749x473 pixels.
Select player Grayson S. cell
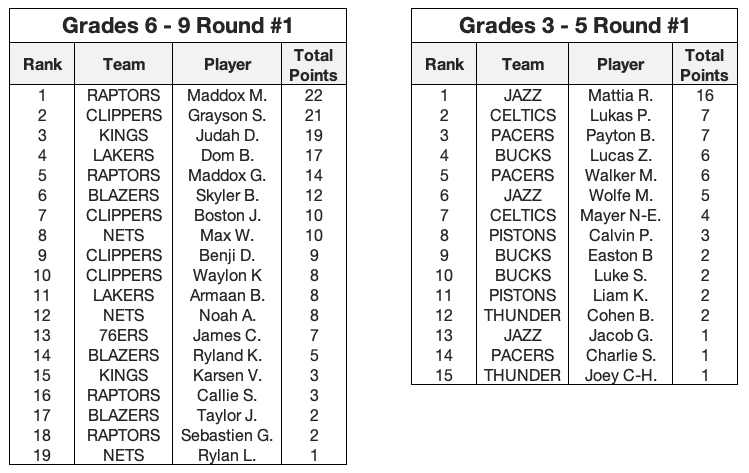click(227, 116)
